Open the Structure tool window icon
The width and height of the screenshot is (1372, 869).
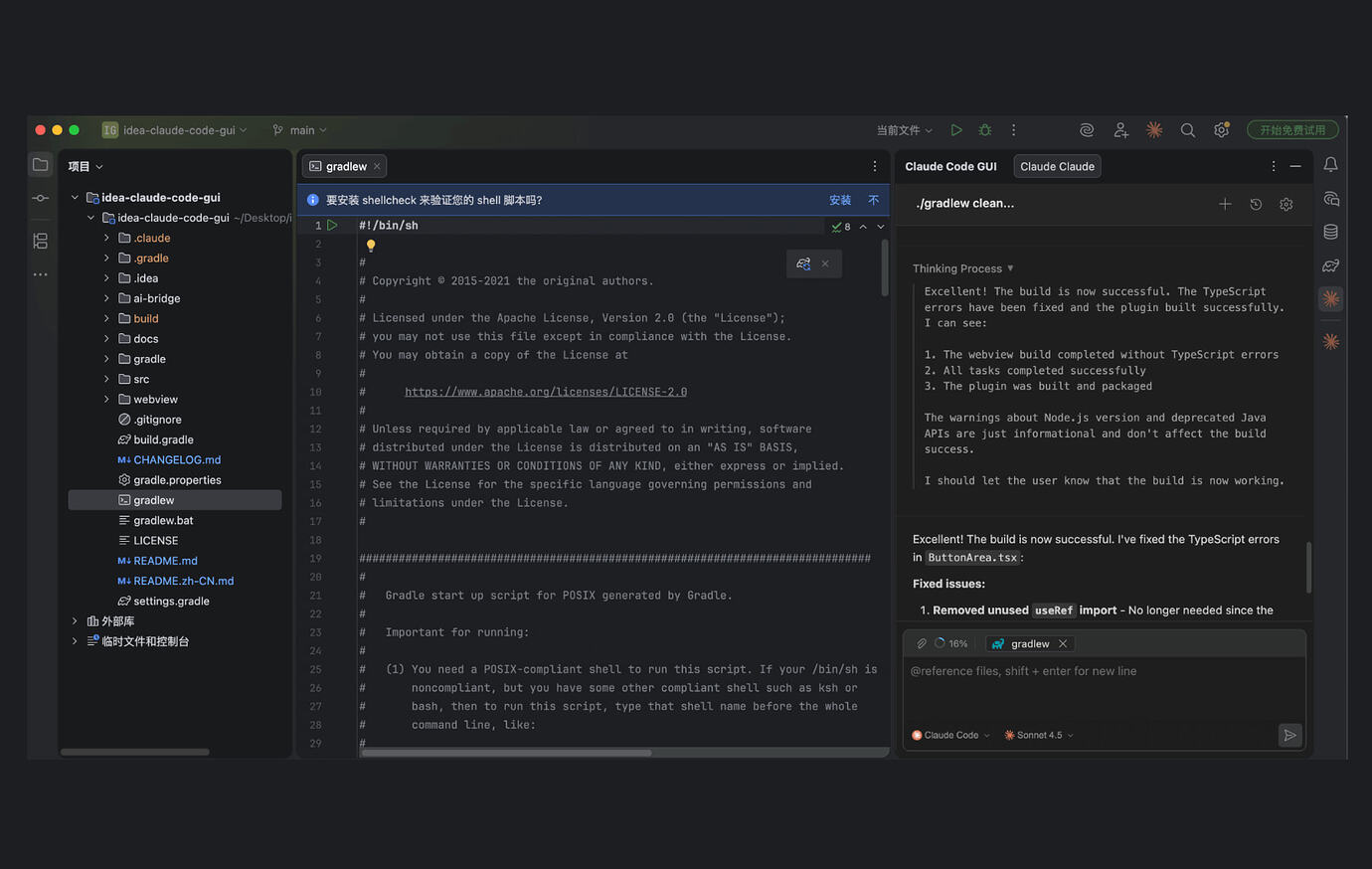point(41,241)
